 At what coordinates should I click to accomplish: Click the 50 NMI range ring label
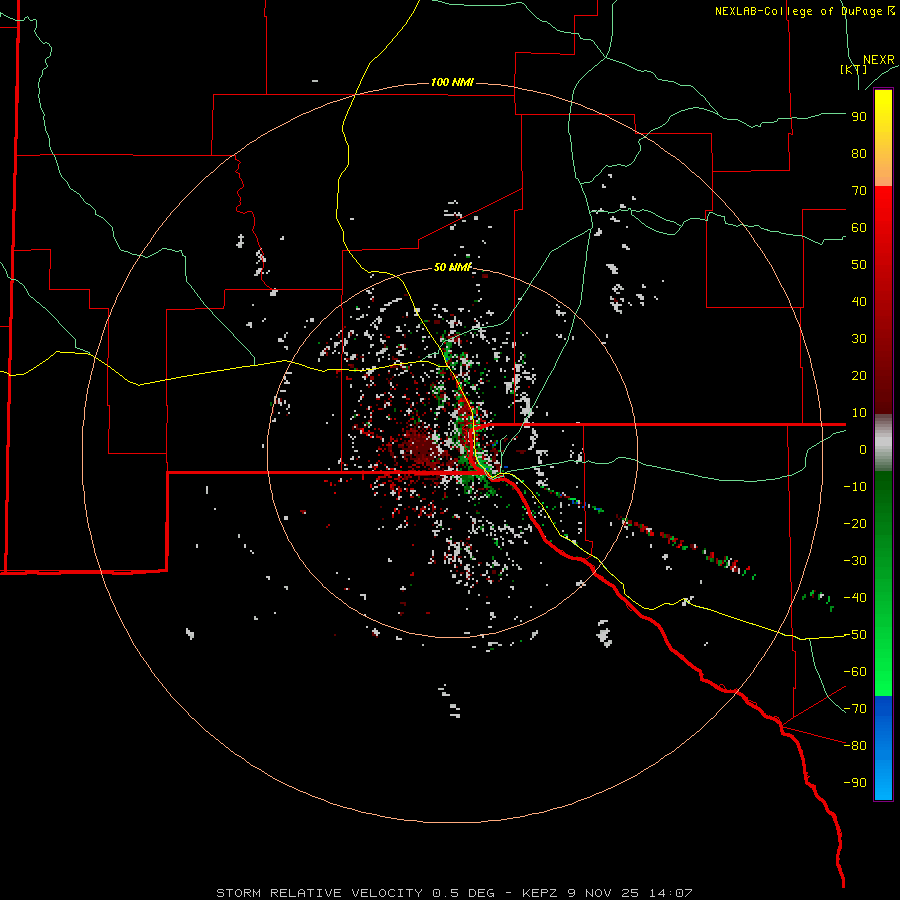tap(452, 267)
